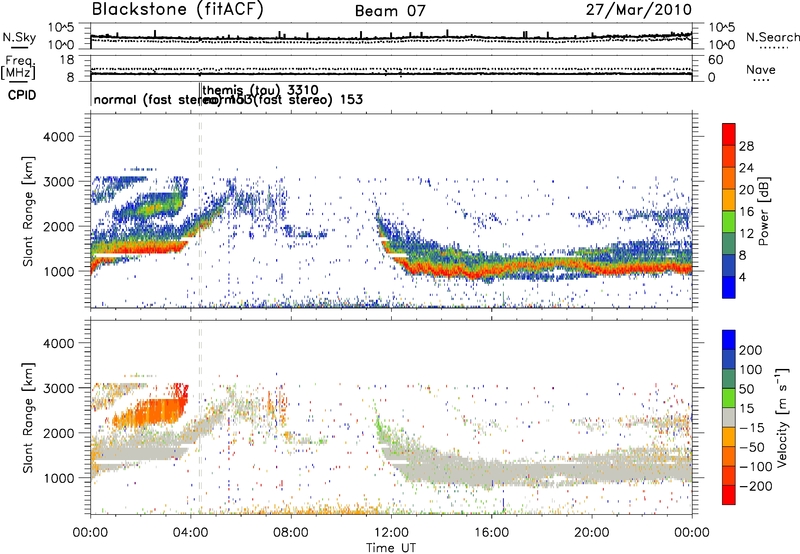Click the '16:00' time tick label
Viewport: 800px width, 554px height.
coord(491,533)
